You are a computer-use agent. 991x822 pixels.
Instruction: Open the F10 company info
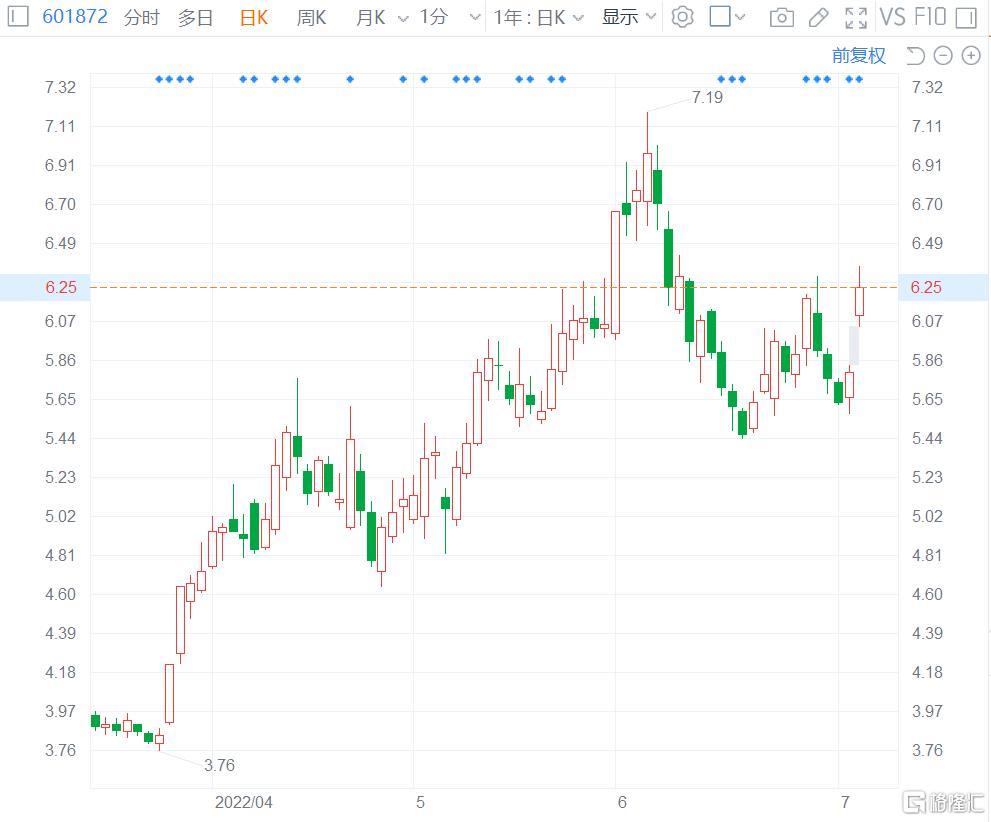930,17
